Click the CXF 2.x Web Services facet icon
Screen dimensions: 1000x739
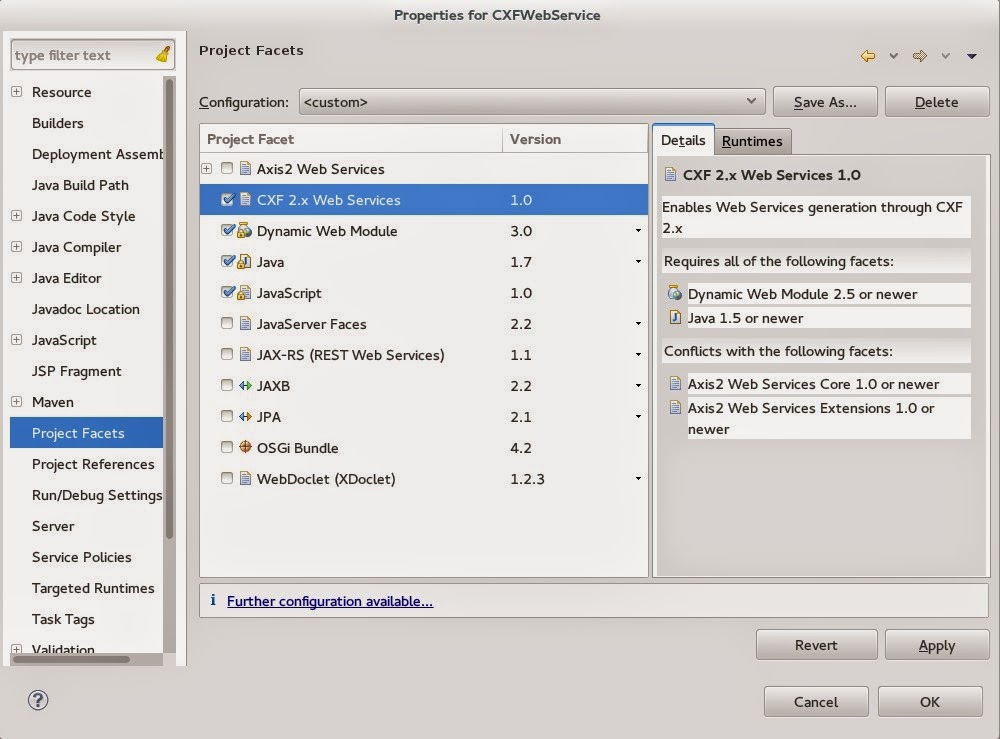[245, 200]
